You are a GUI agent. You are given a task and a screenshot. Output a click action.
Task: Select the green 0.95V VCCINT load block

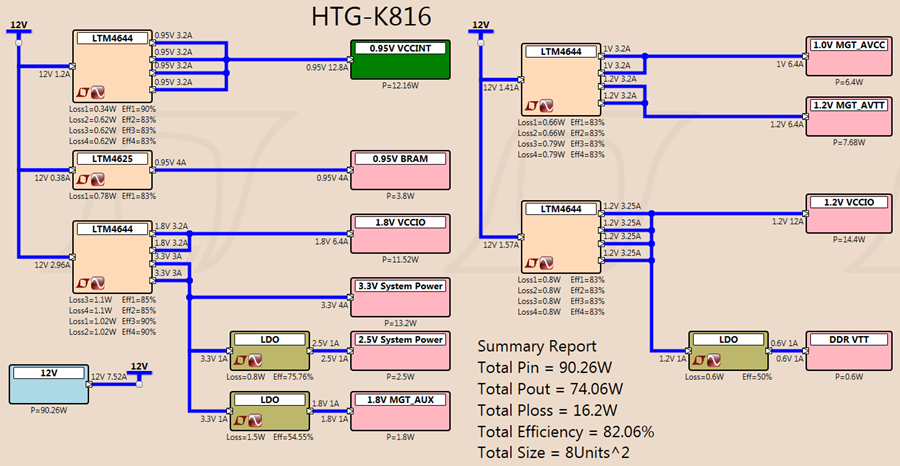(x=401, y=60)
